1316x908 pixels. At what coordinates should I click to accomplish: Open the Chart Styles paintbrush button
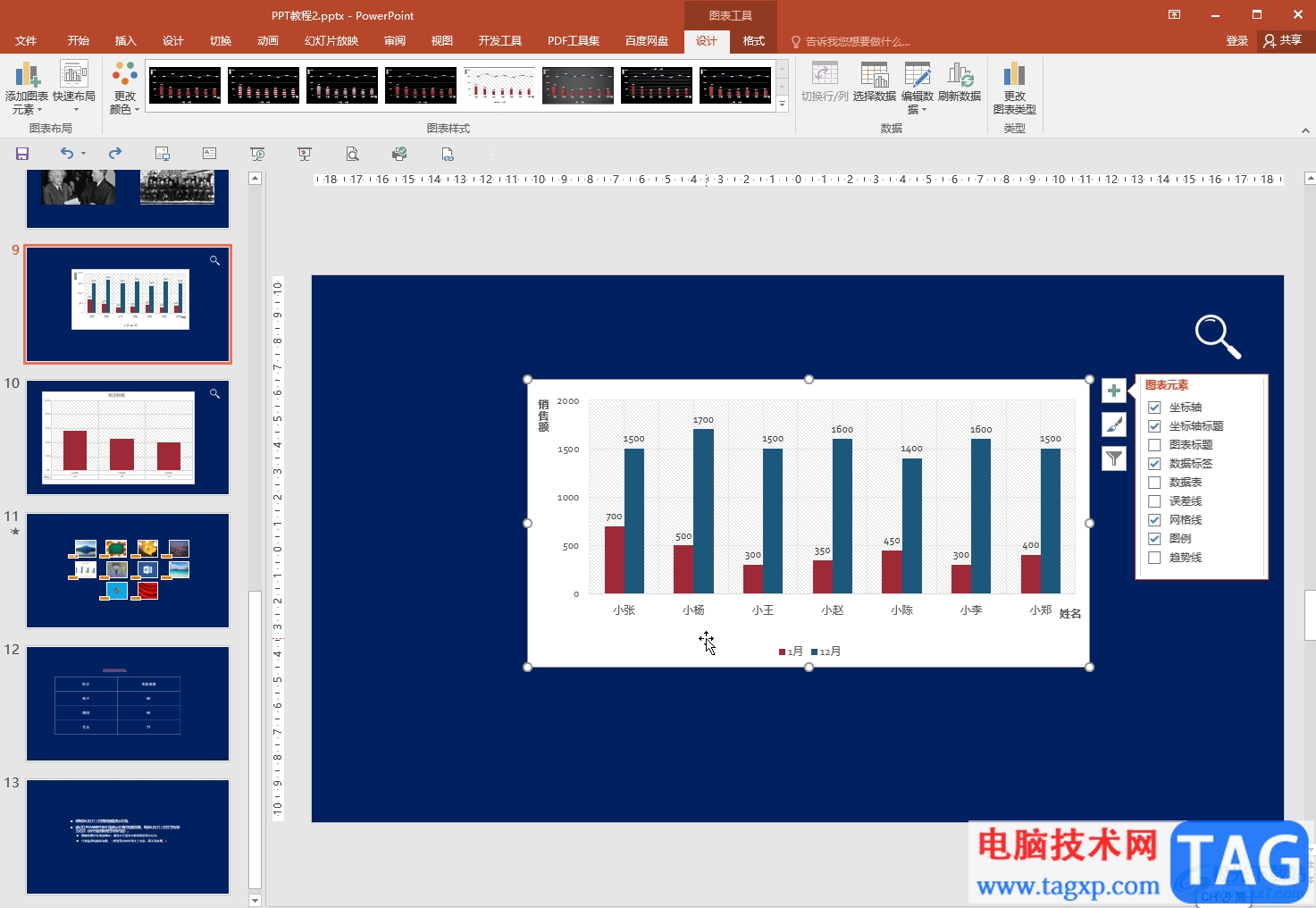click(1114, 425)
